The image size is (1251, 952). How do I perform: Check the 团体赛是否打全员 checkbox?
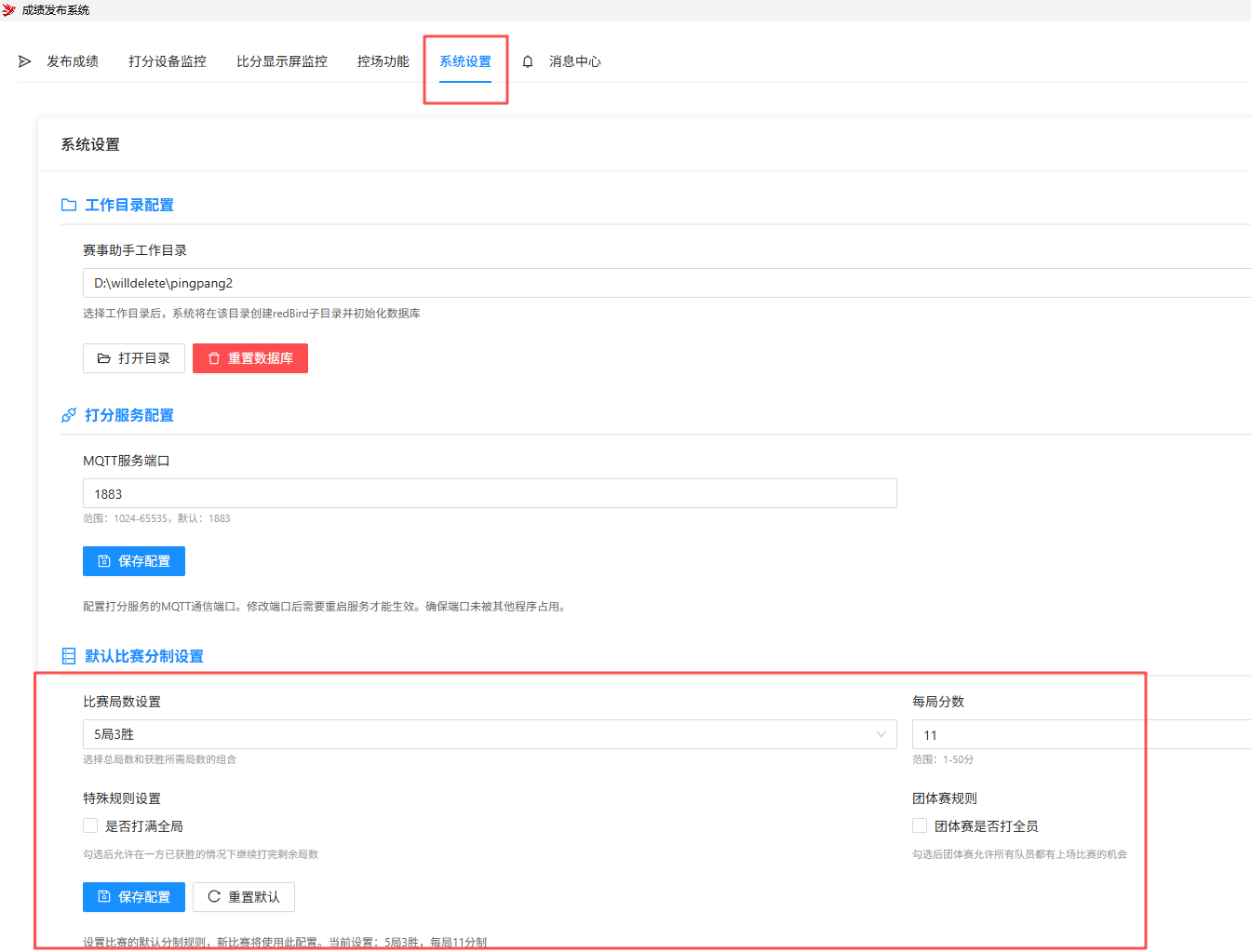pos(920,825)
